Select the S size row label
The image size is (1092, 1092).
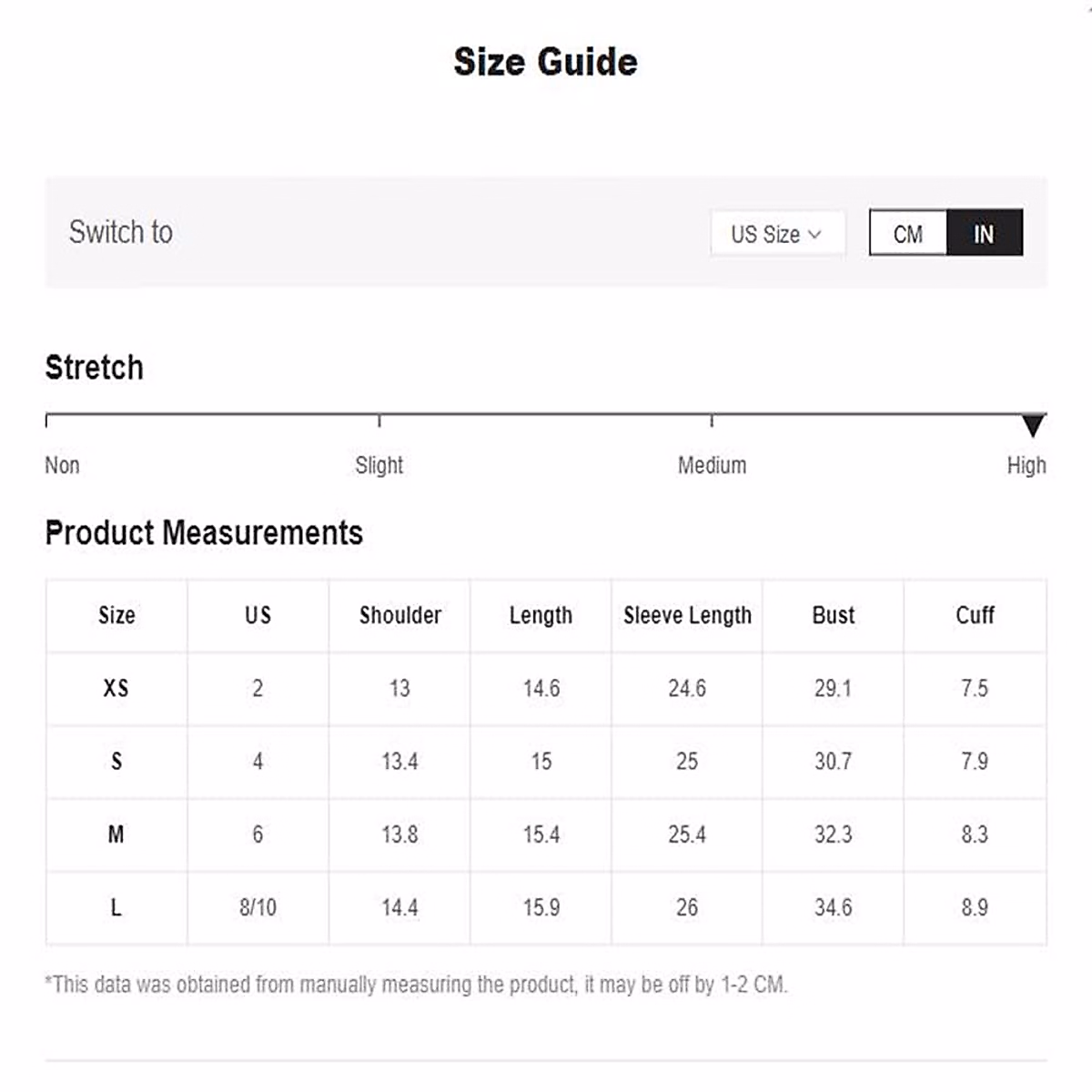pos(116,761)
